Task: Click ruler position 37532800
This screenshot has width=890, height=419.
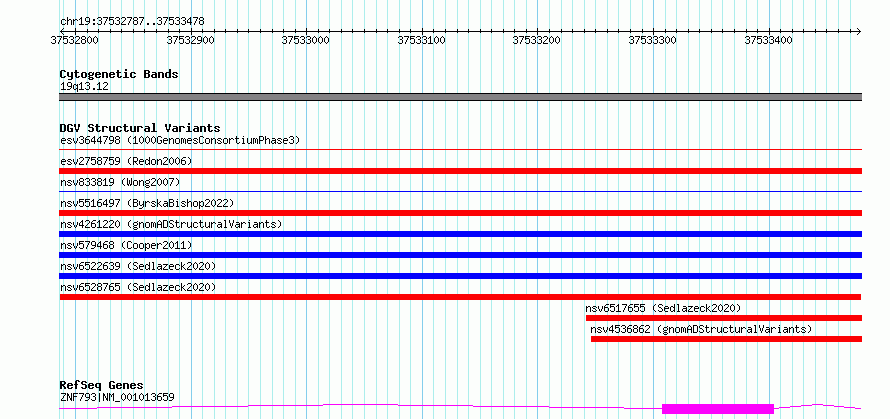Action: [74, 41]
